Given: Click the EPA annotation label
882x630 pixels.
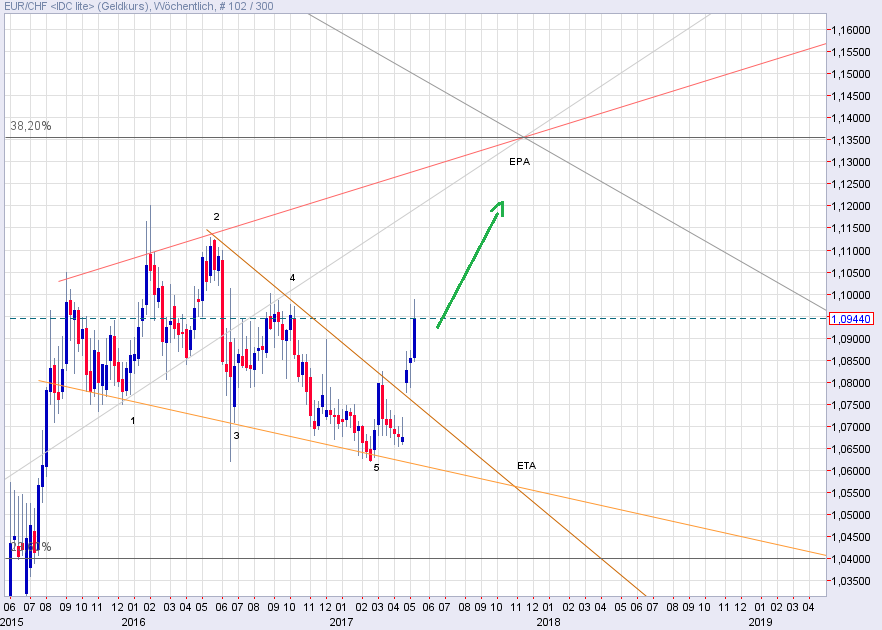Looking at the screenshot, I should tap(519, 161).
